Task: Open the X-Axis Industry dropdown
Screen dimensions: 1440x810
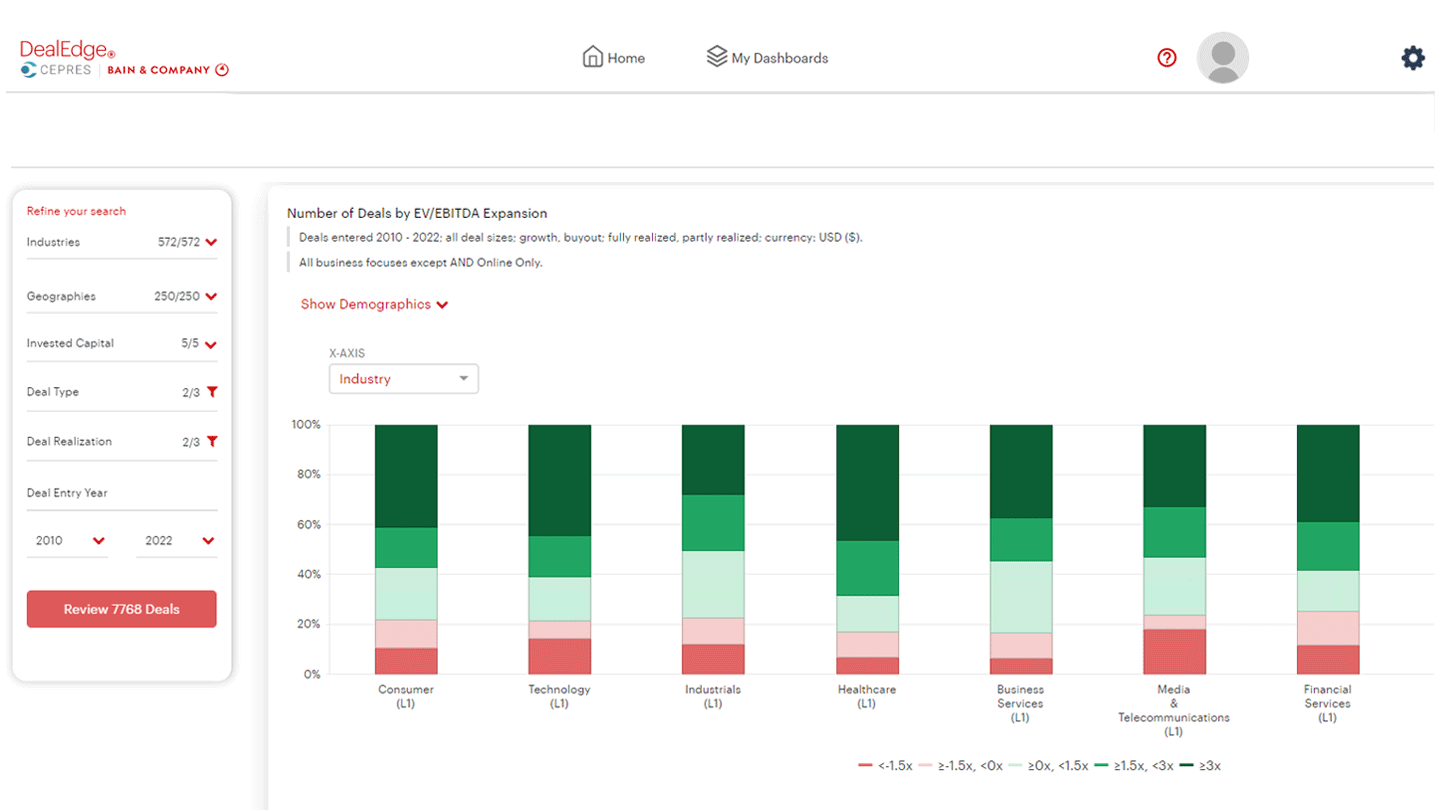Action: coord(403,378)
